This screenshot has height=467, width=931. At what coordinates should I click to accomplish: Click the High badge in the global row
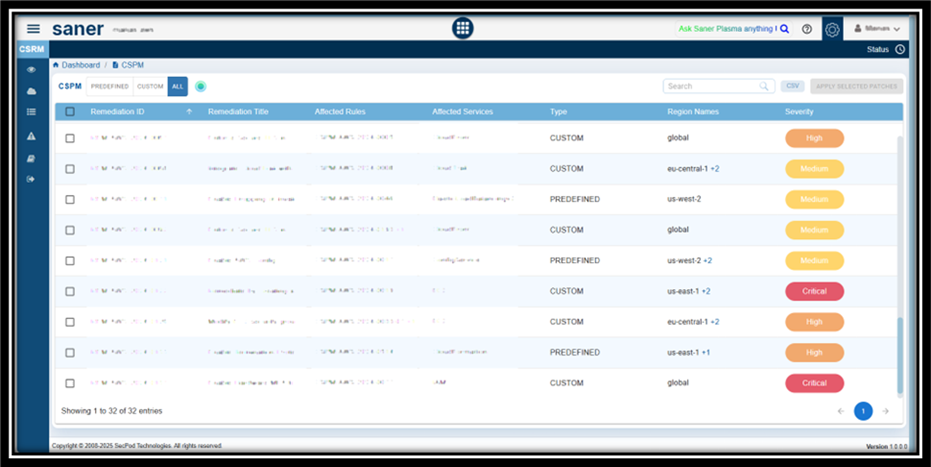pos(815,138)
